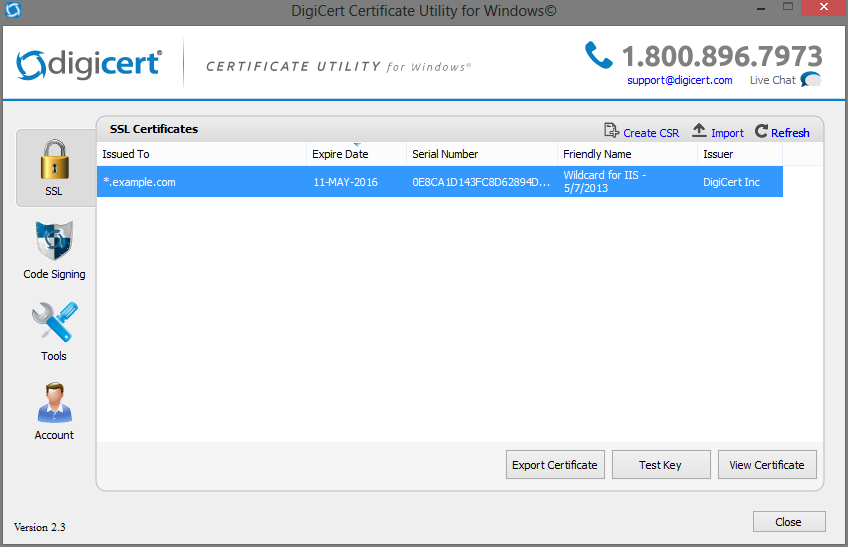This screenshot has width=848, height=547.
Task: Click the Close button at bottom
Action: tap(789, 522)
